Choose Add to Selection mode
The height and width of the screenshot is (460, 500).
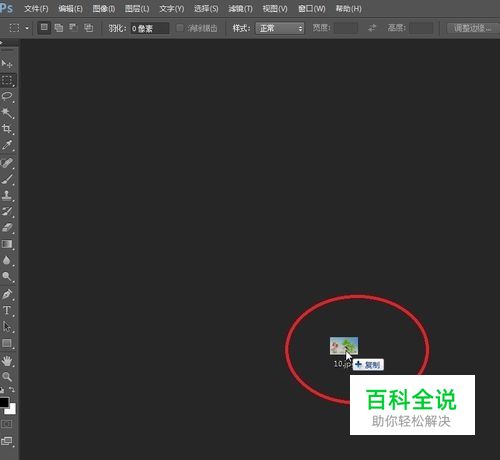59,28
